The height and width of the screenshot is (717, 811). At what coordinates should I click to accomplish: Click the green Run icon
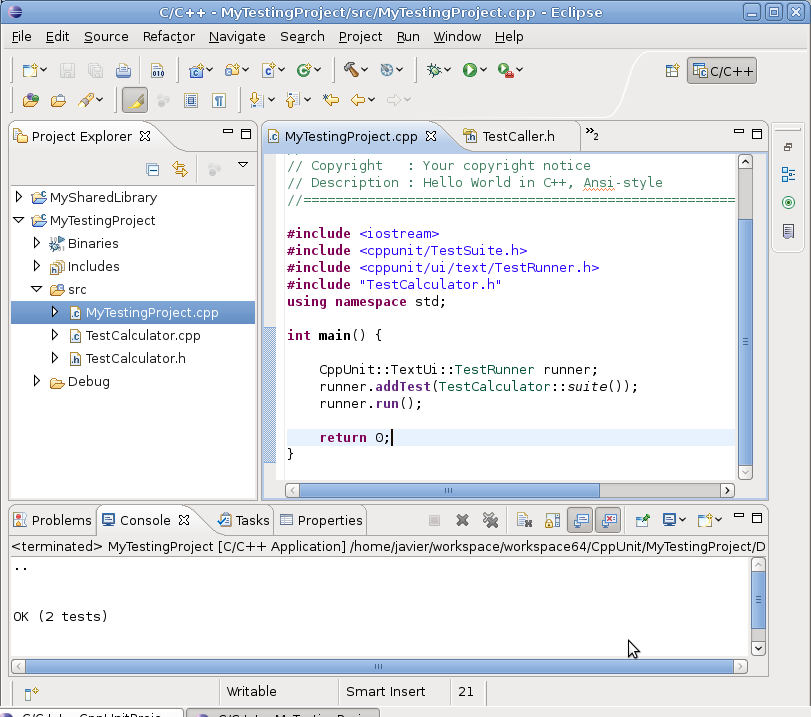470,70
